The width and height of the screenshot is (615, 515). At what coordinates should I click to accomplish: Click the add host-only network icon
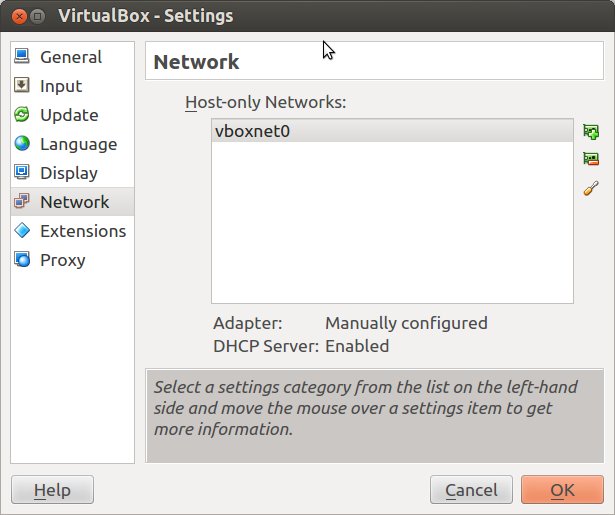pyautogui.click(x=591, y=132)
